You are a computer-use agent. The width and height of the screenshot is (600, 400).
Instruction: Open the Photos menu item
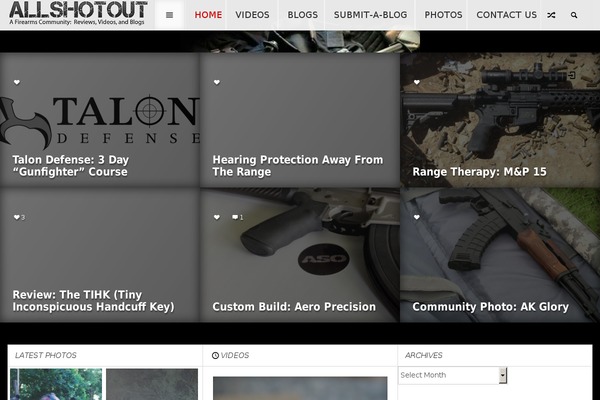[443, 15]
